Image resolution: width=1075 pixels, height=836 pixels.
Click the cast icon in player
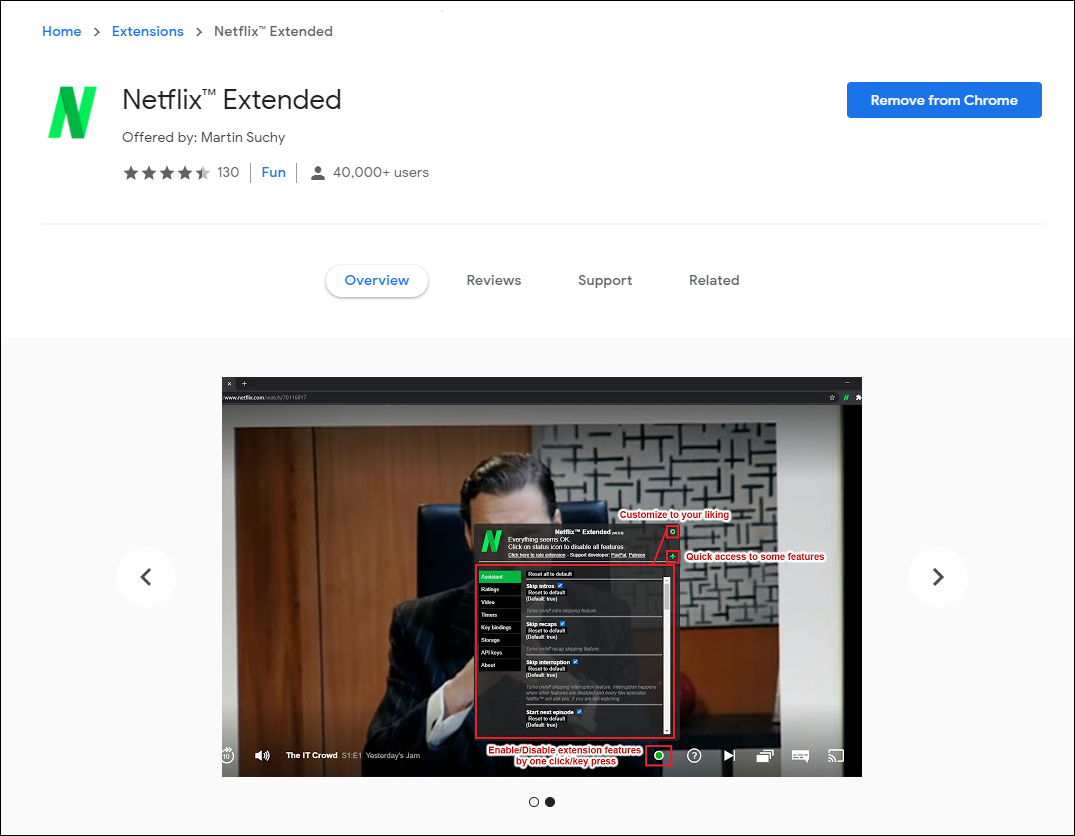pos(836,756)
